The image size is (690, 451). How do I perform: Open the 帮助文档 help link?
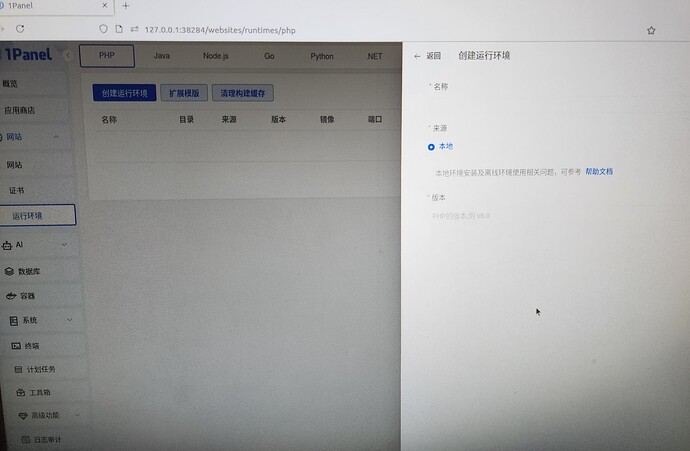click(x=599, y=172)
